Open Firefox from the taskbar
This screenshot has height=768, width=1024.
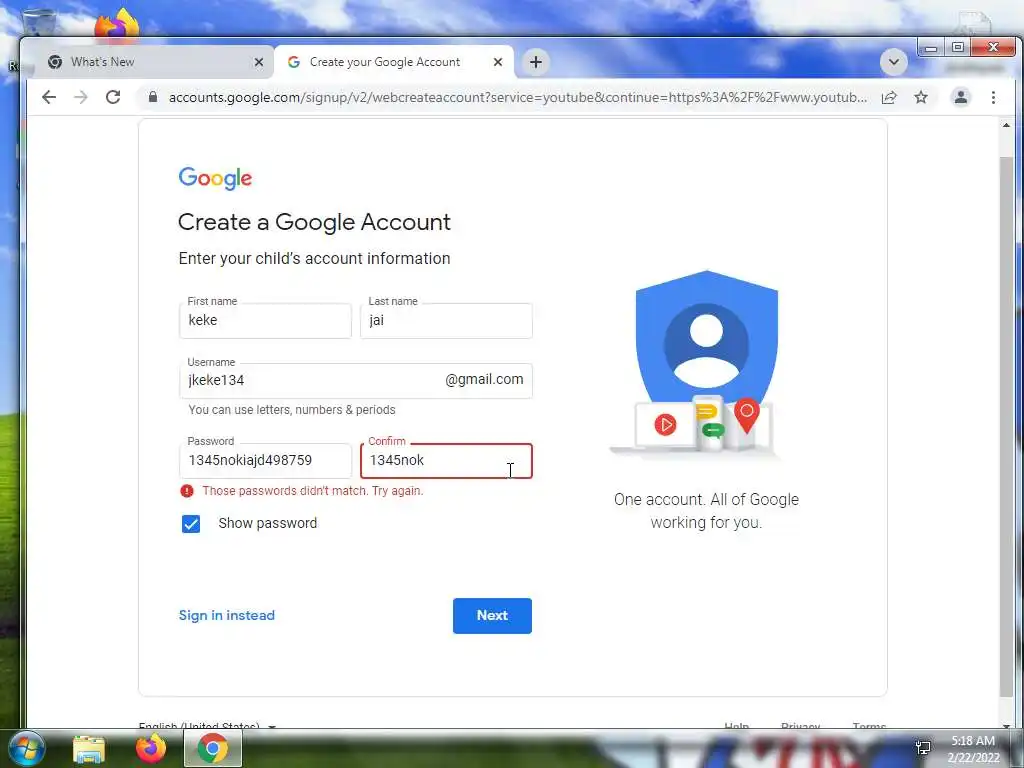click(151, 748)
